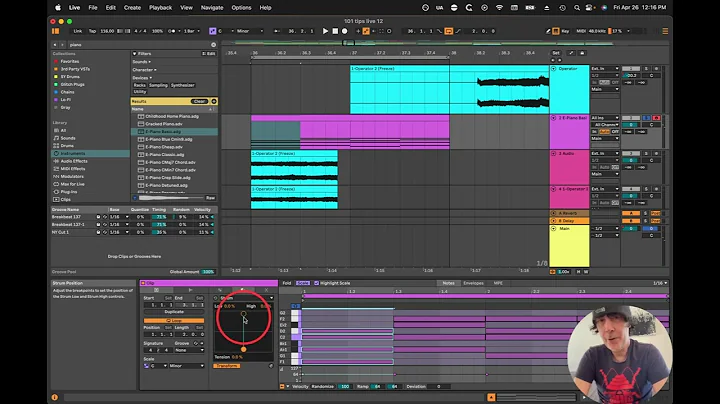The height and width of the screenshot is (404, 720).
Task: Toggle Key map mode switch
Action: pos(563,31)
